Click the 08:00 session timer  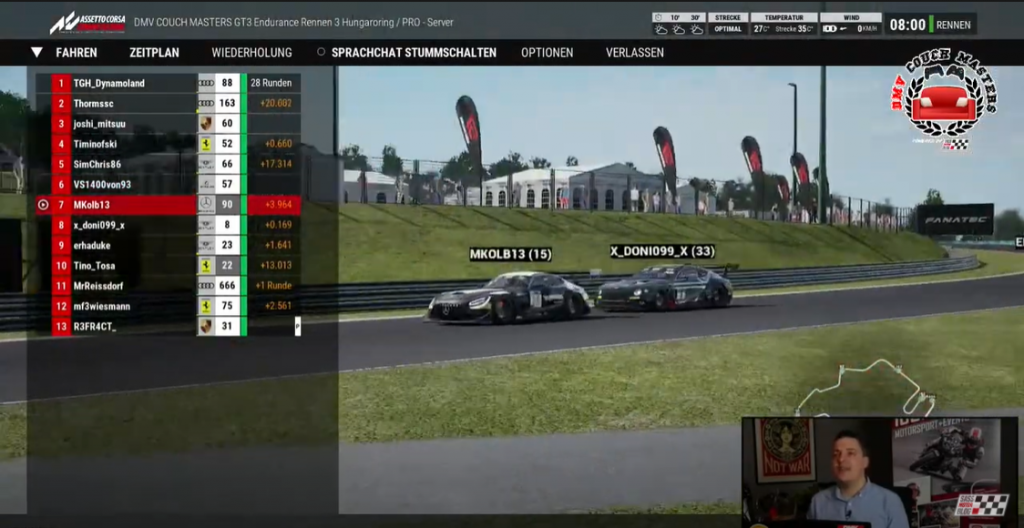(908, 25)
